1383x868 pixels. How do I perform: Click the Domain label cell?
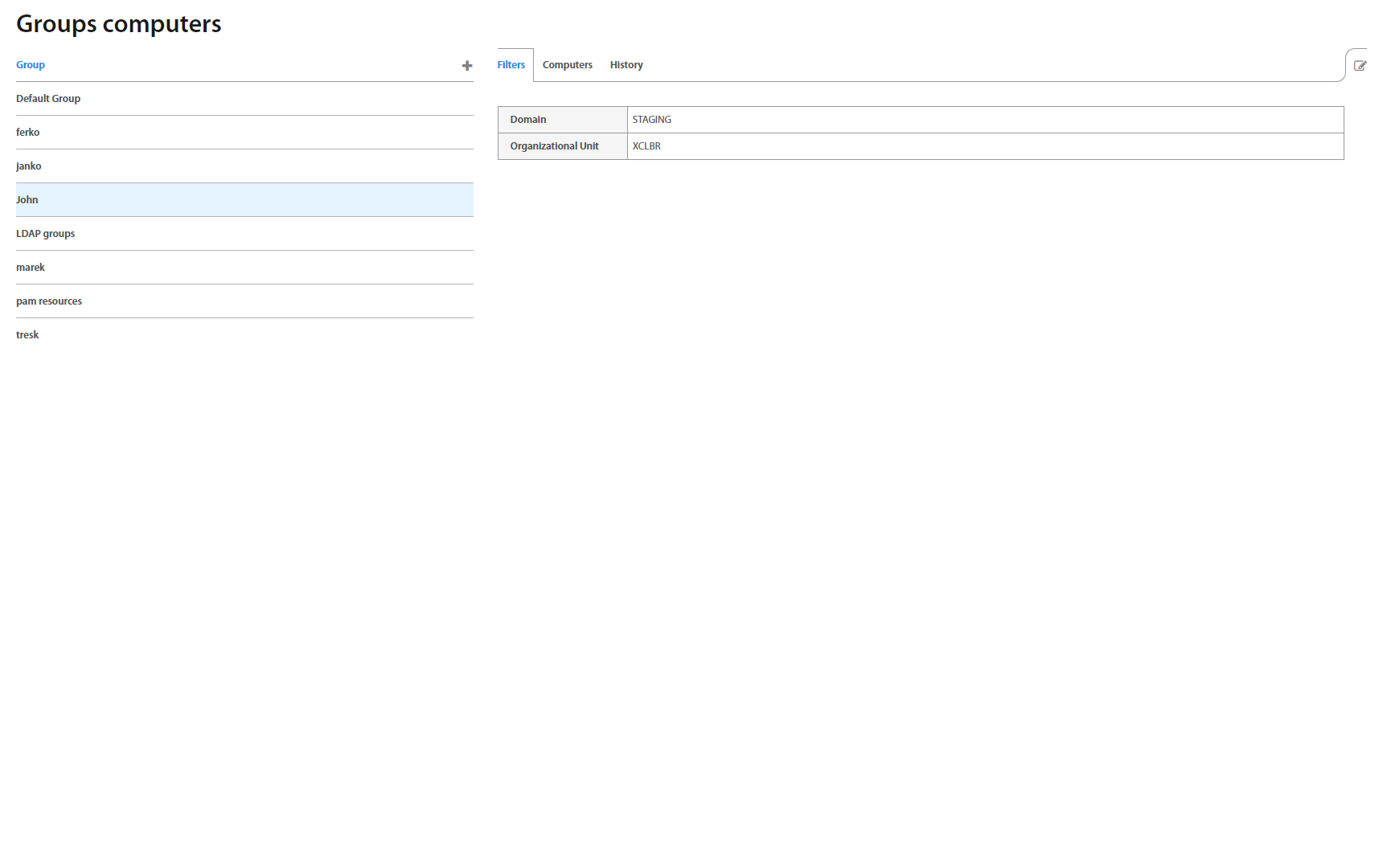[x=562, y=120]
